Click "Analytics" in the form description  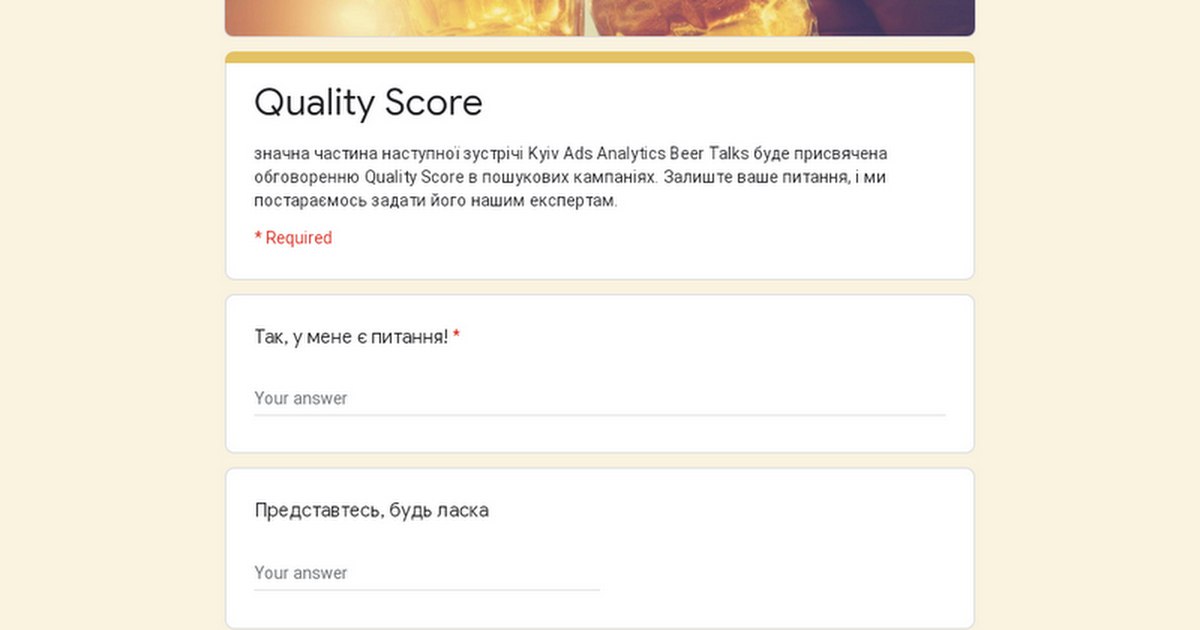pyautogui.click(x=628, y=154)
